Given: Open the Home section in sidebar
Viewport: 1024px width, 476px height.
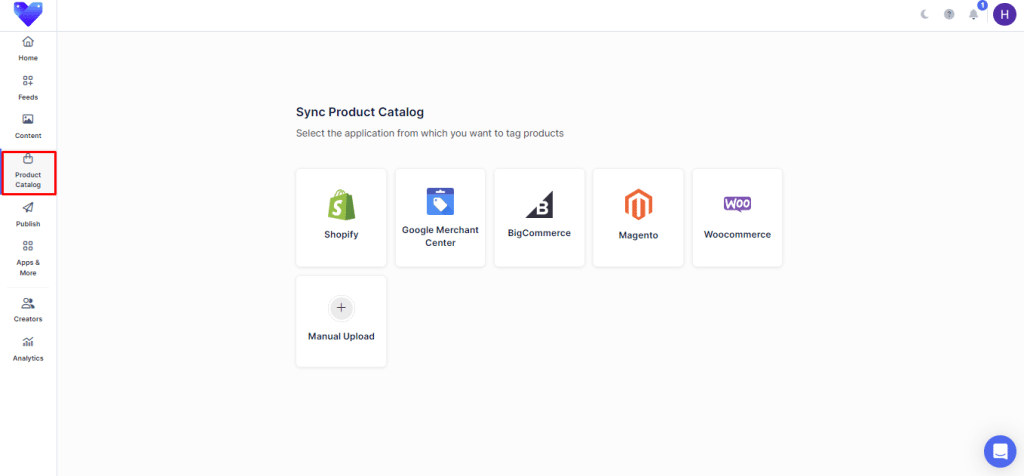Looking at the screenshot, I should (28, 48).
